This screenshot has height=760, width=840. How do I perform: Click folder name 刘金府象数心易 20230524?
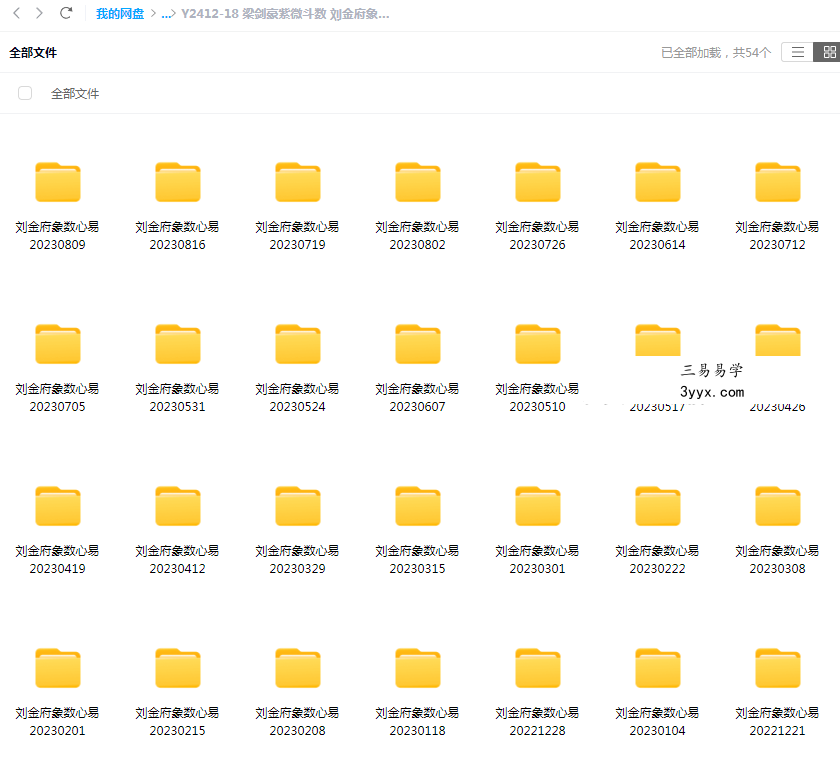coord(297,398)
